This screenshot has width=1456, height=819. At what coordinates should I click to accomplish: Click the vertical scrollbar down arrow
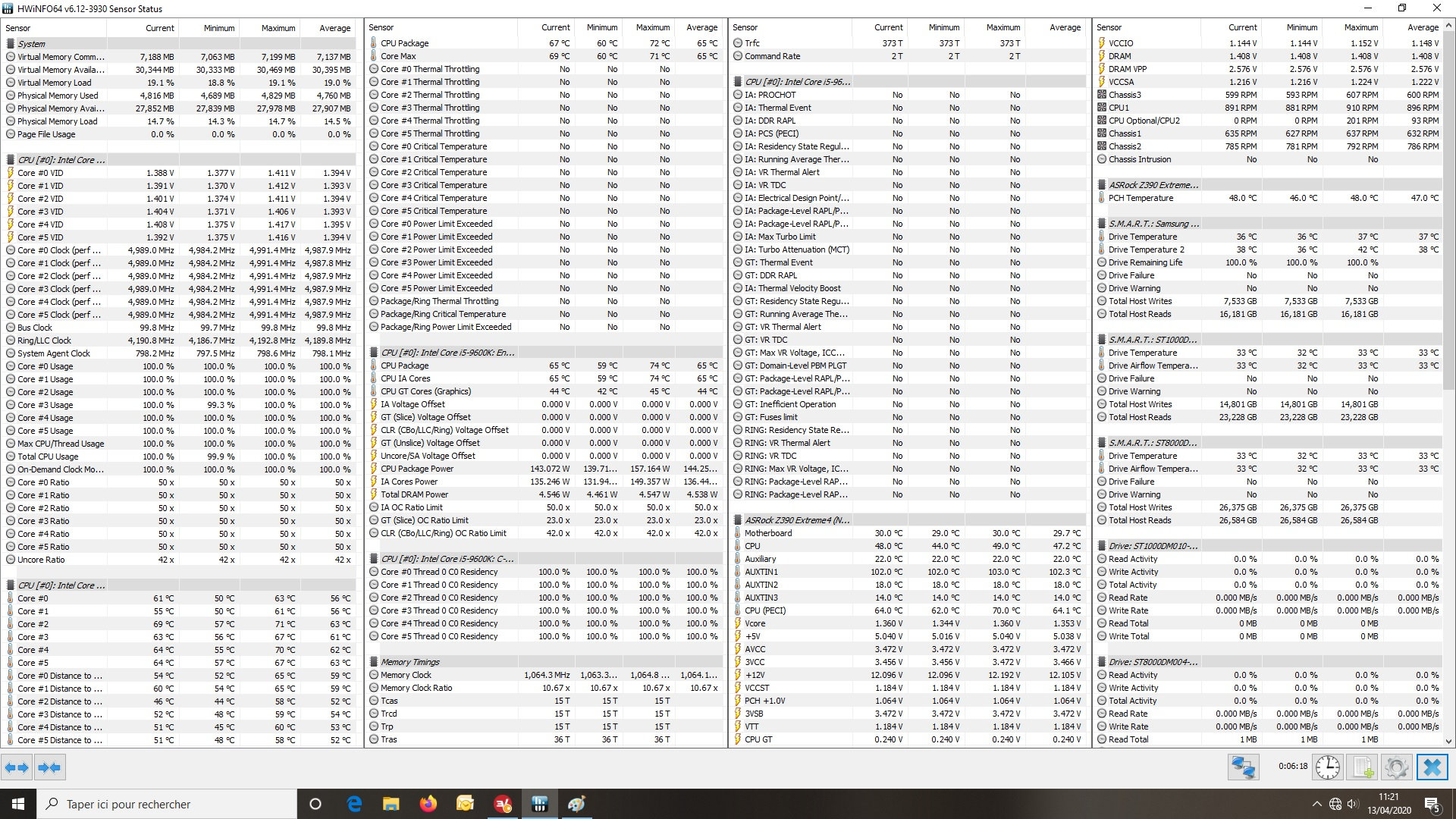(1448, 742)
